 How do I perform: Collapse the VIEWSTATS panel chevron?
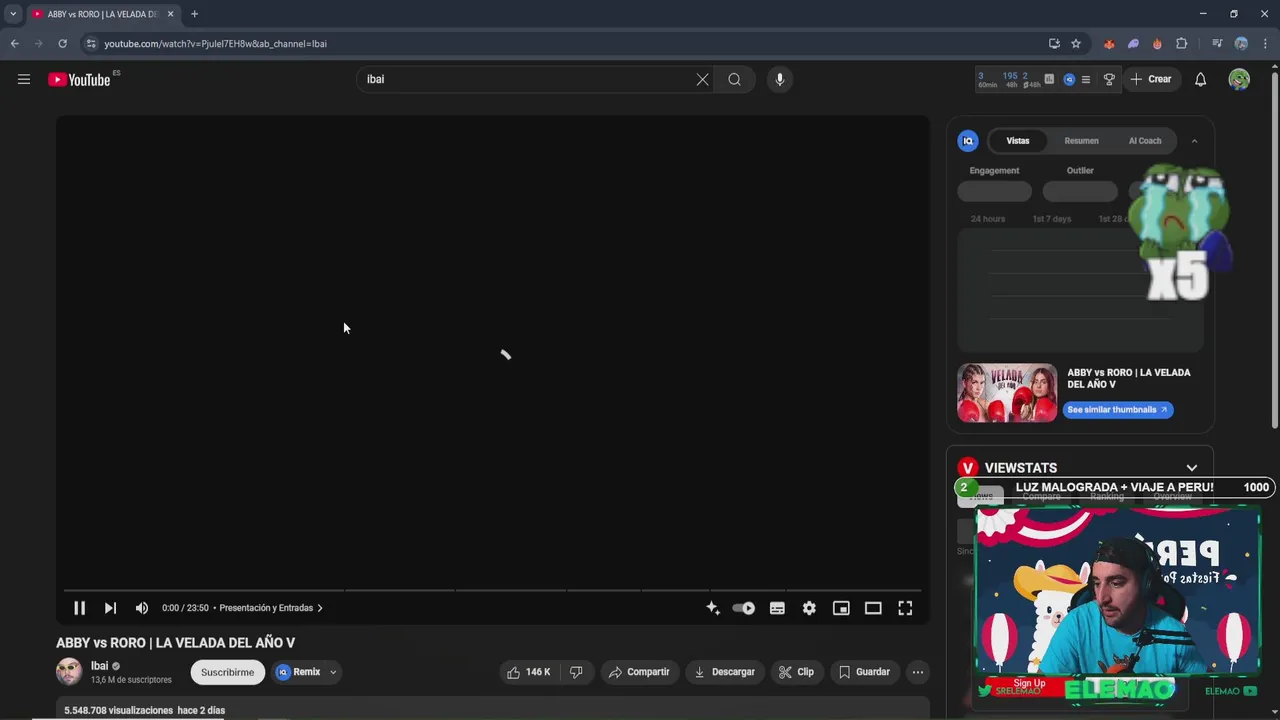(x=1191, y=468)
